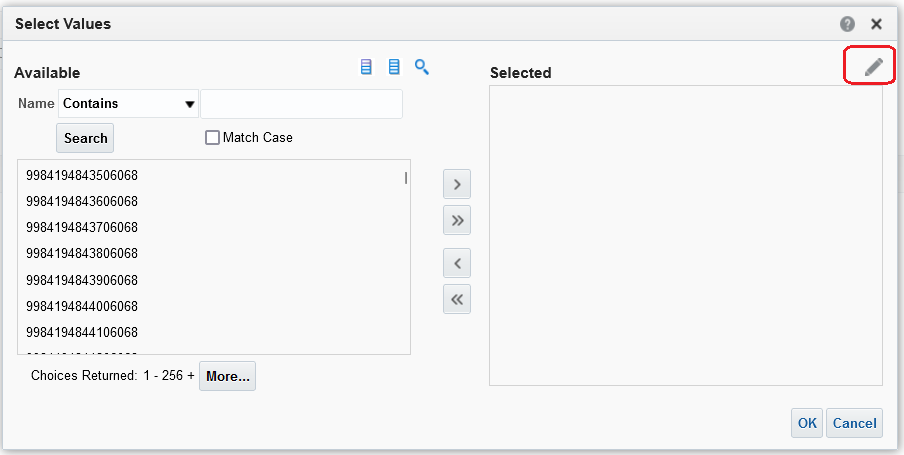Click the first blue list icon
Screen dimensions: 904x455
(366, 67)
